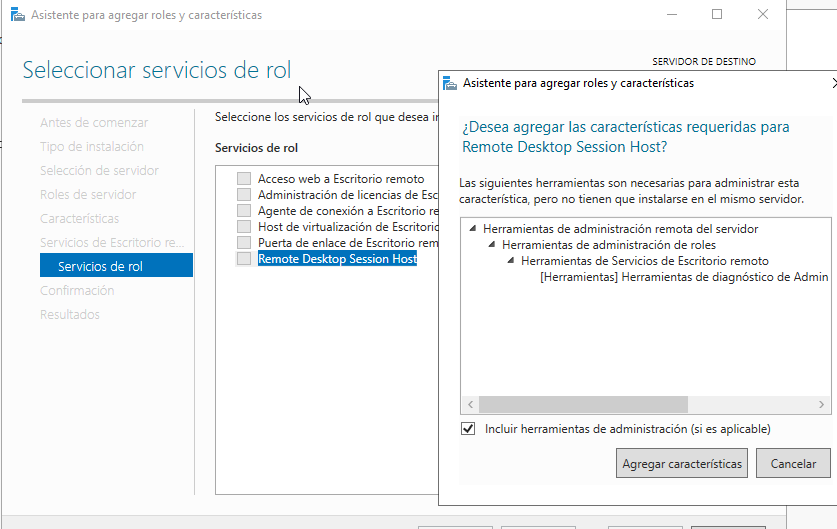837x529 pixels.
Task: Collapse Herramientas de Servicios de Escritorio remoto
Action: pos(511,260)
